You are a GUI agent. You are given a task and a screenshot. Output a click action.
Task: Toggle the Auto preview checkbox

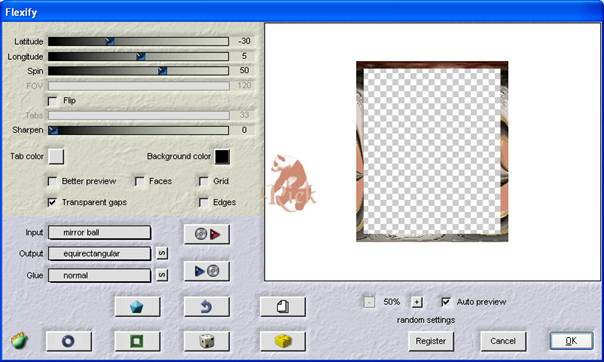446,302
